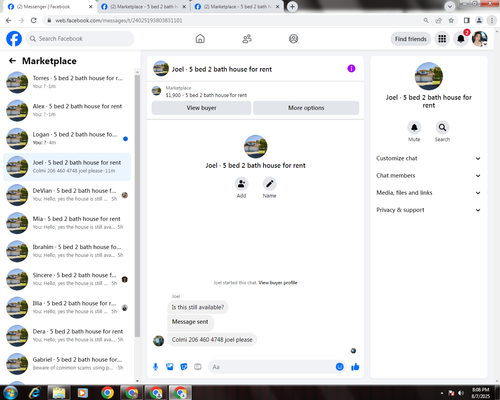Open the Friends icon in top navigation
Screen dimensions: 500x400
pyautogui.click(x=247, y=39)
